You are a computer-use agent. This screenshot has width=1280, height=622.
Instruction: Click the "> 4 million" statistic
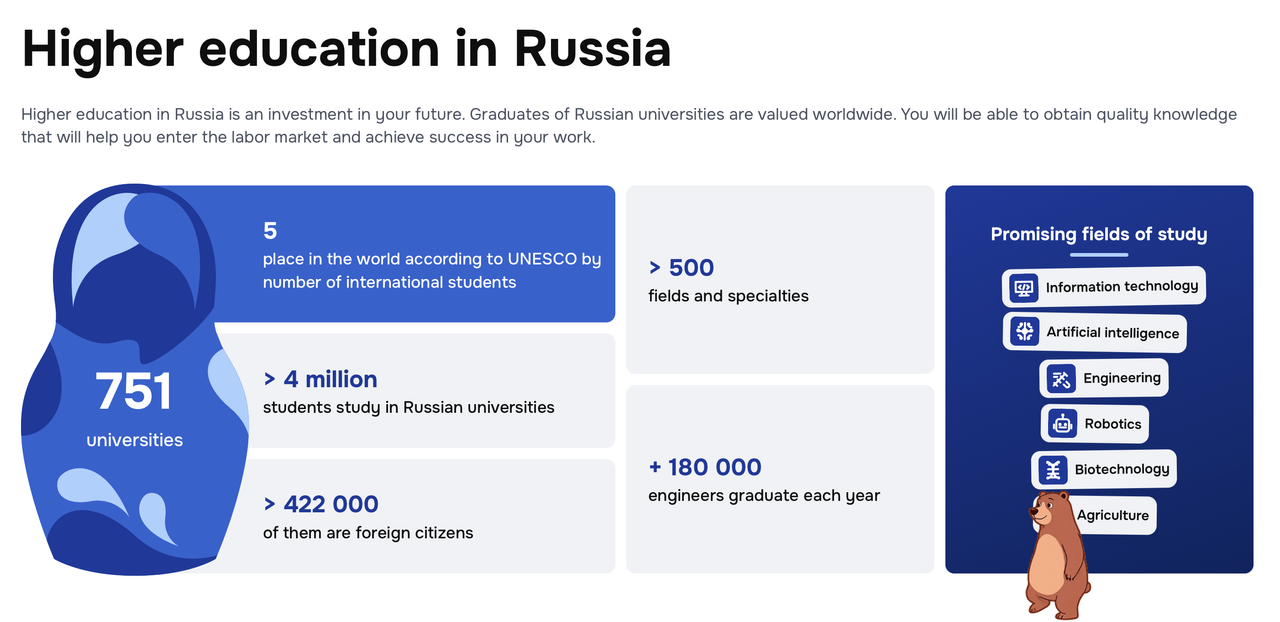point(320,379)
